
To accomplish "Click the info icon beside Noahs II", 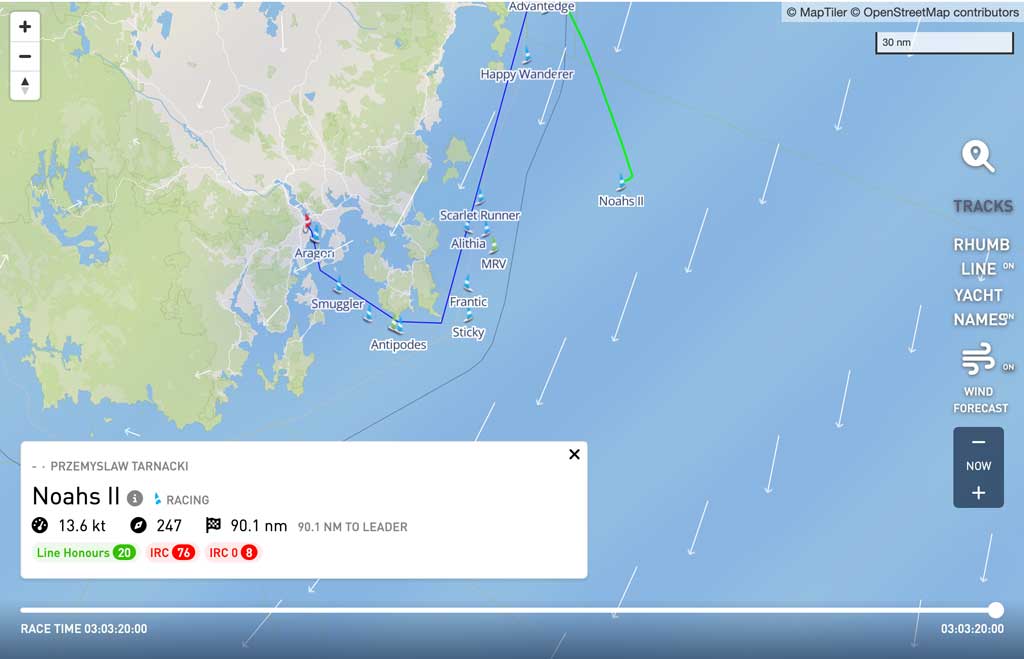I will pyautogui.click(x=135, y=498).
